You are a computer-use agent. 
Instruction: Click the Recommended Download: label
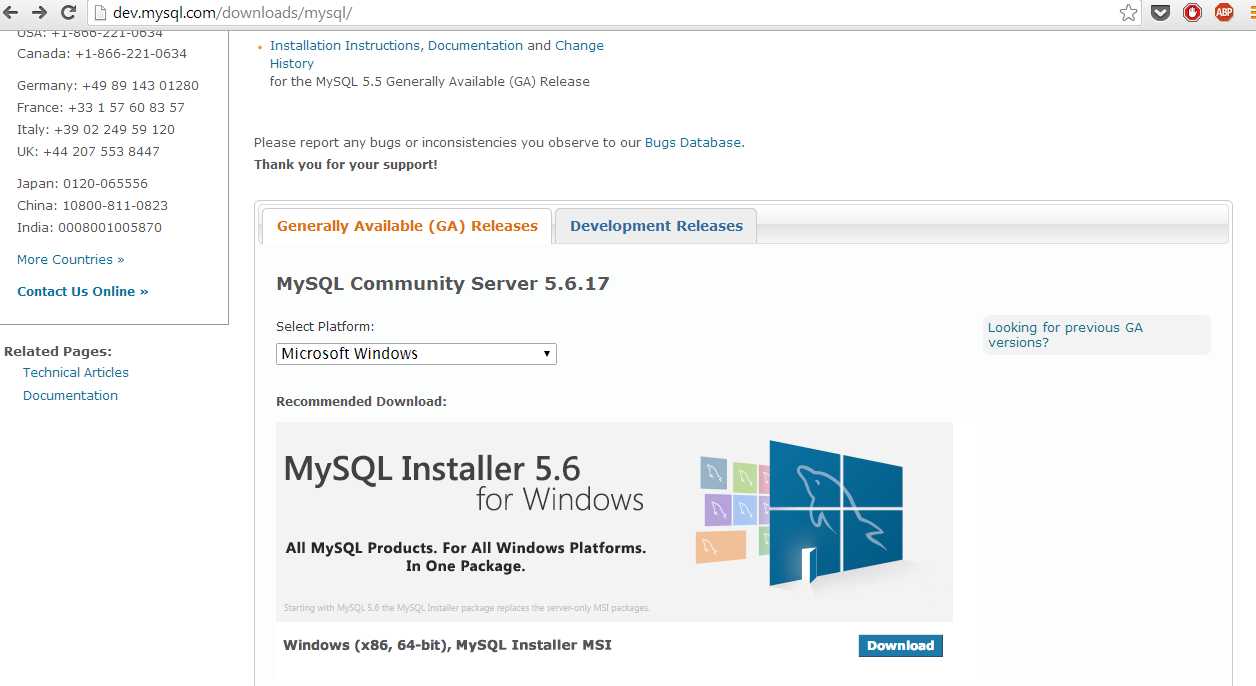pos(361,402)
